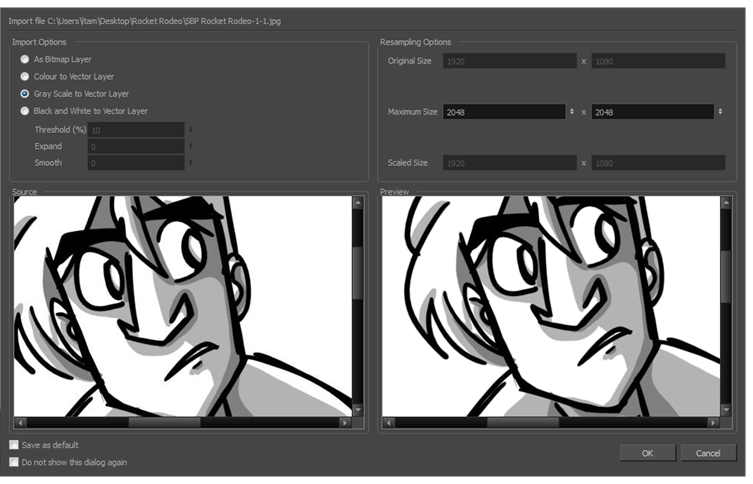This screenshot has height=484, width=753.
Task: Click the Preview vertical scrollbar down arrow
Action: click(x=726, y=409)
